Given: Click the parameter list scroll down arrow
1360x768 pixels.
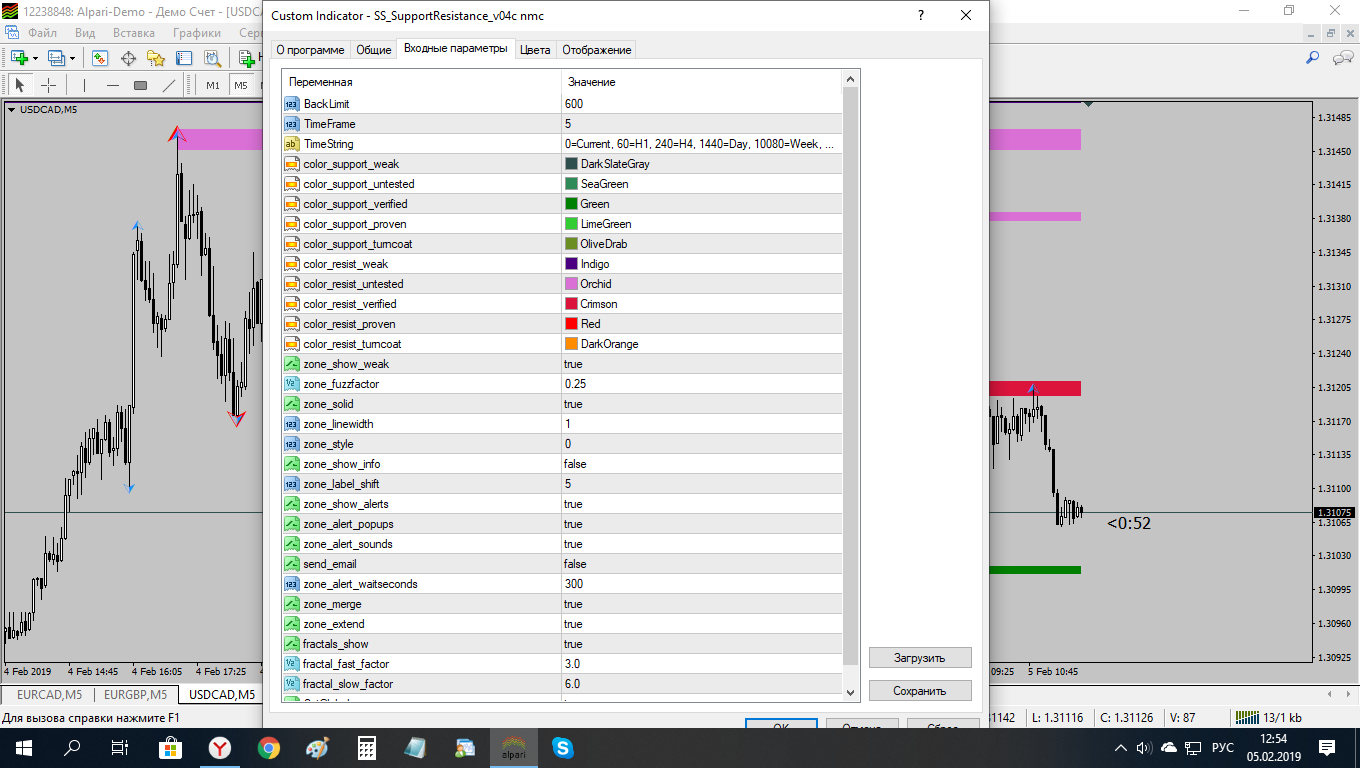Looking at the screenshot, I should (851, 692).
